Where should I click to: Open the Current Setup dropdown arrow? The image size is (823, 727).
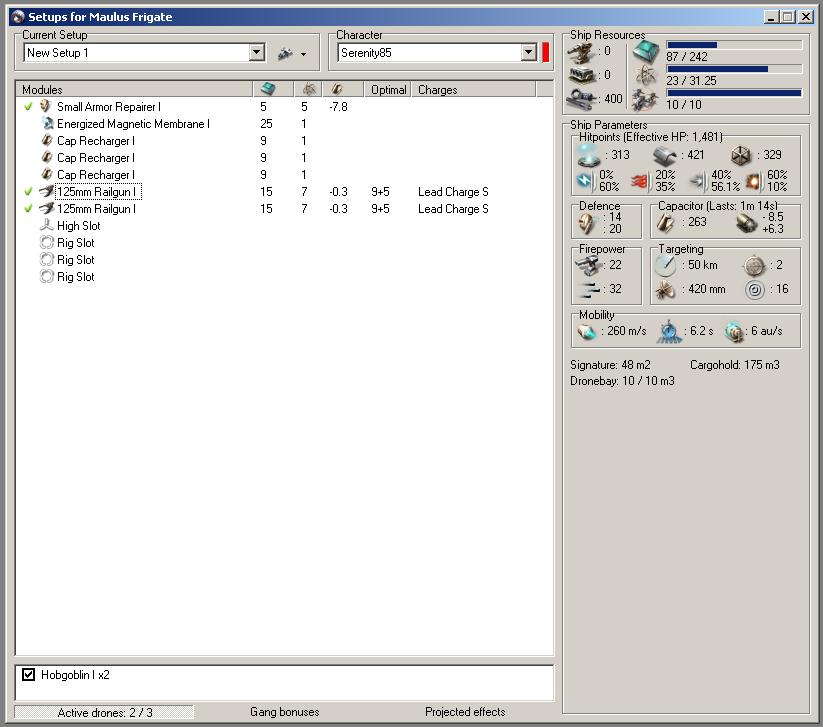(x=256, y=52)
